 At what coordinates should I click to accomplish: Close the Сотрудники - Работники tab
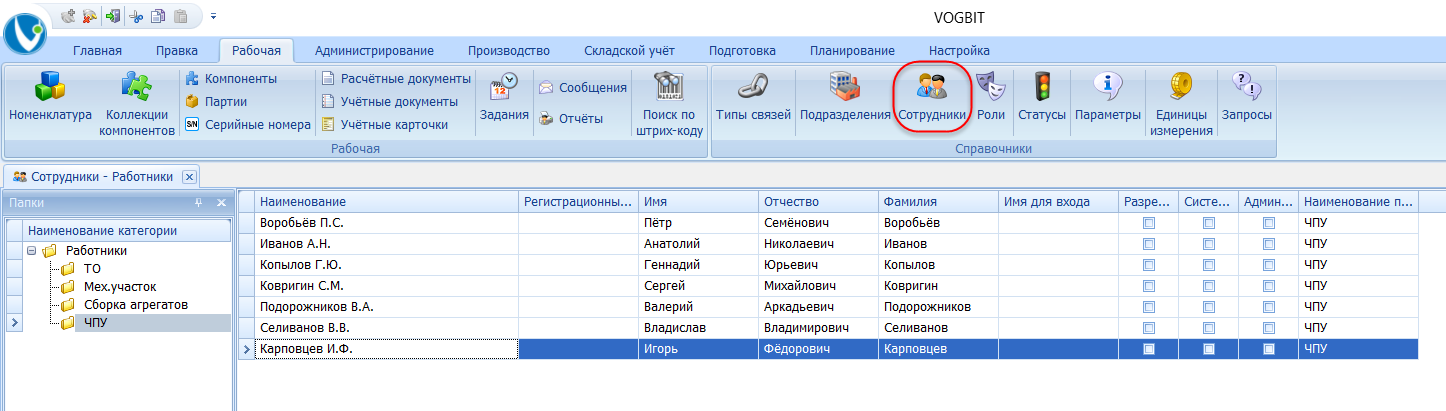[189, 177]
